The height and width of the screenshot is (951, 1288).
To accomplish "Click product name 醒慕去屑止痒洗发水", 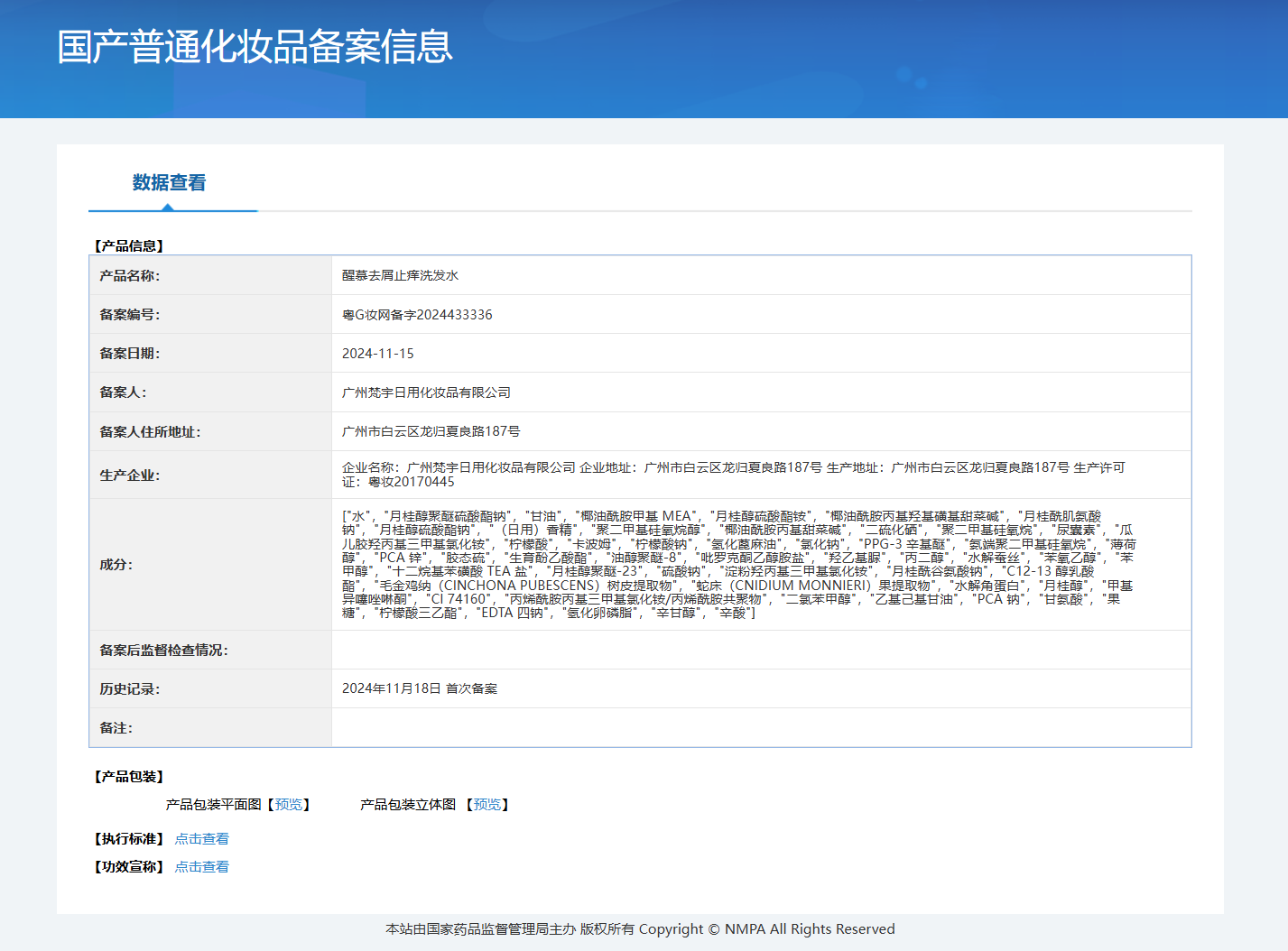I will click(x=400, y=276).
